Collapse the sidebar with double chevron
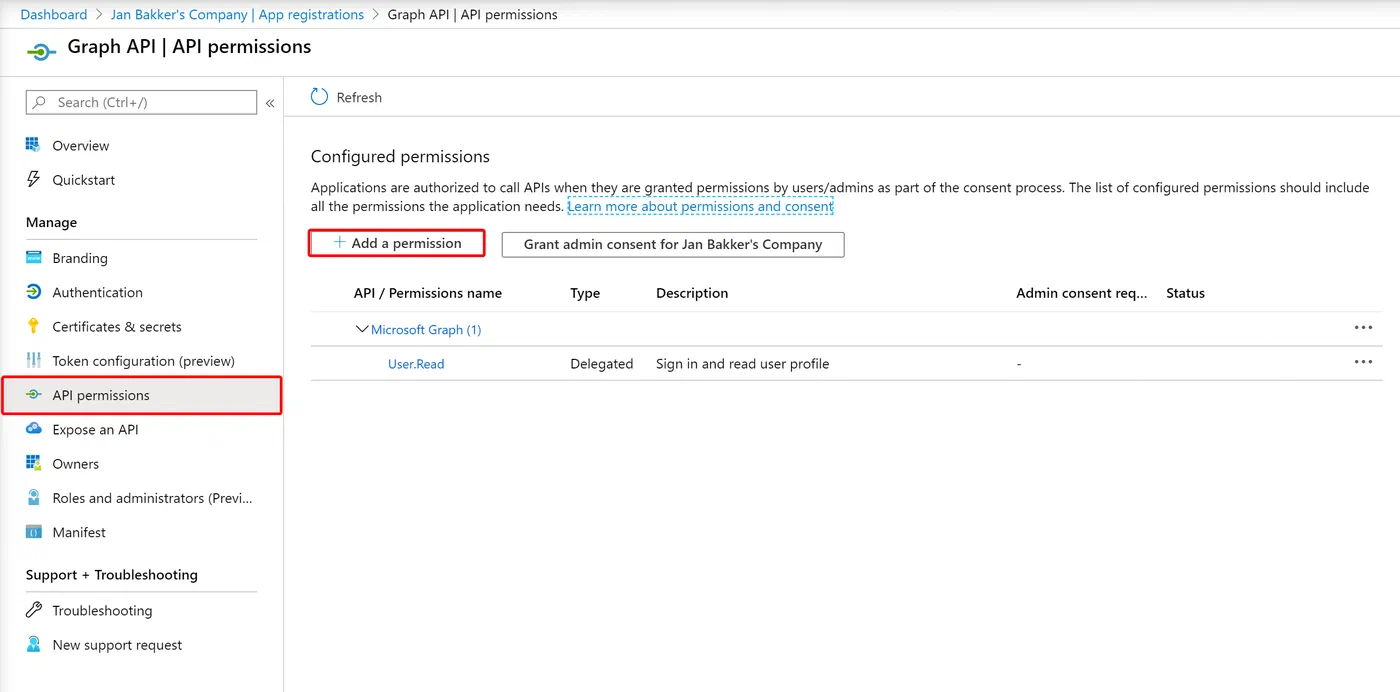This screenshot has width=1400, height=692. click(270, 103)
